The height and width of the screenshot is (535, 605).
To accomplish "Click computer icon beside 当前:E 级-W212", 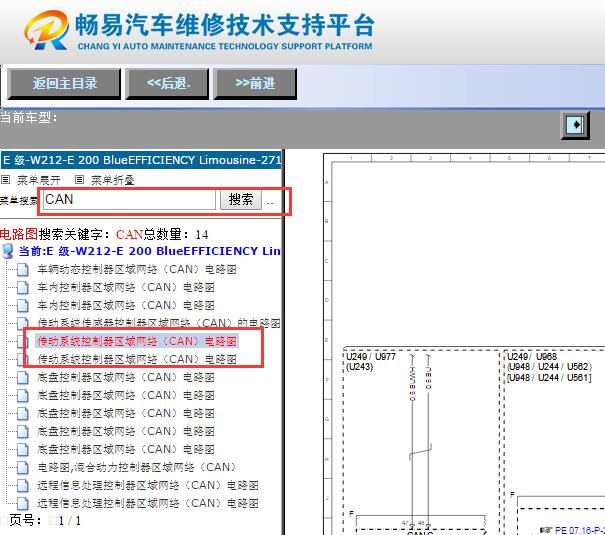I will 8,251.
